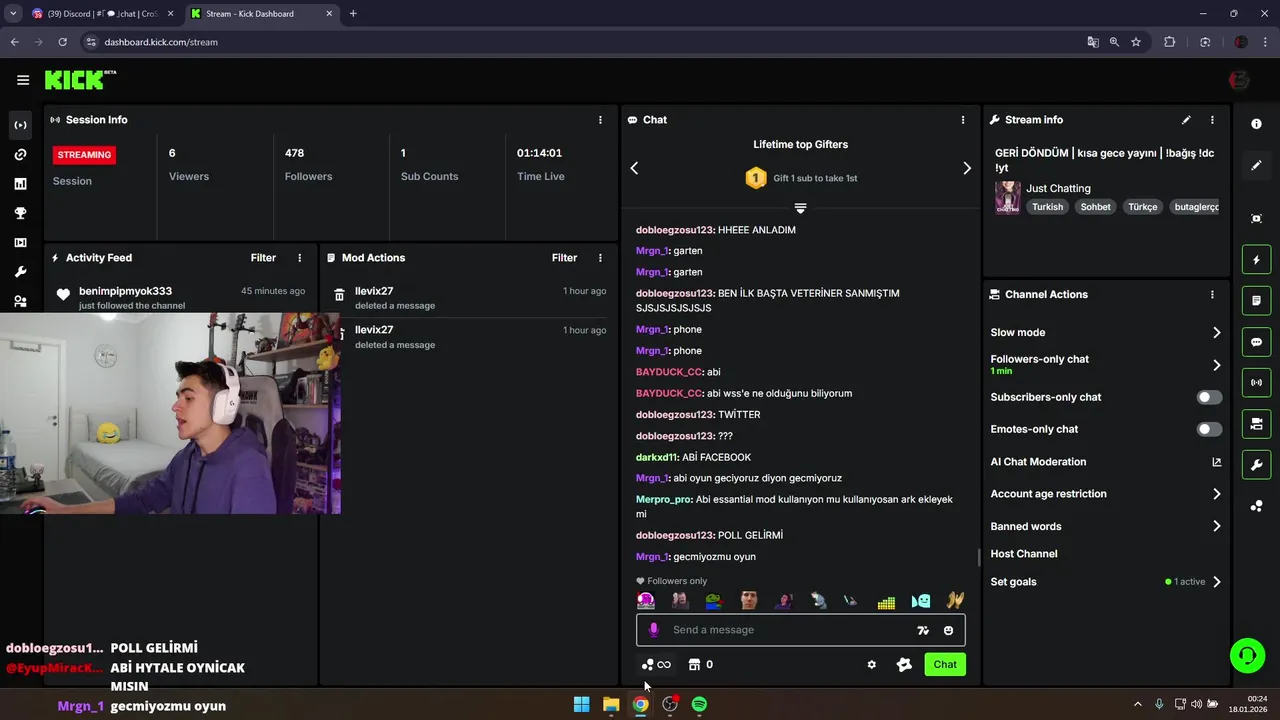The width and height of the screenshot is (1280, 720).
Task: Toggle the chat bubble widget icon in right sidebar
Action: 1256,342
